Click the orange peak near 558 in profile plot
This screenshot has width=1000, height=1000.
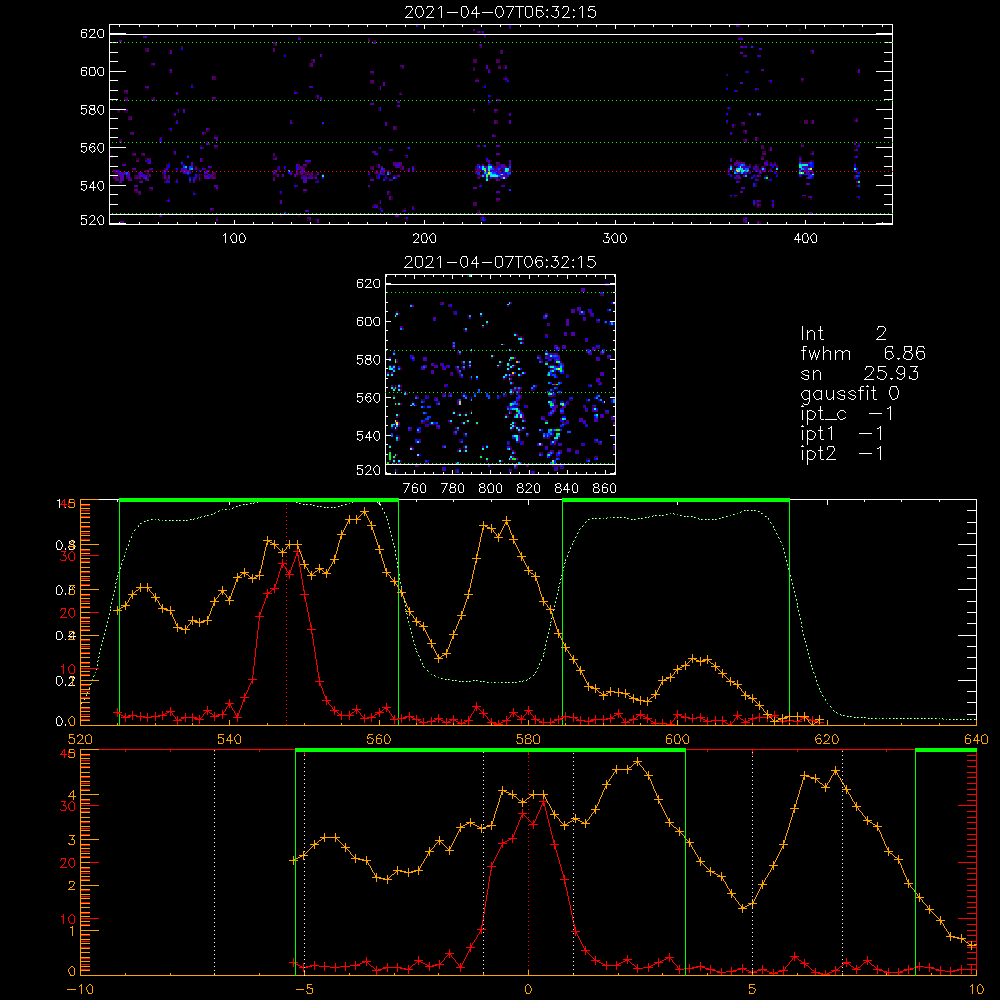[x=364, y=511]
